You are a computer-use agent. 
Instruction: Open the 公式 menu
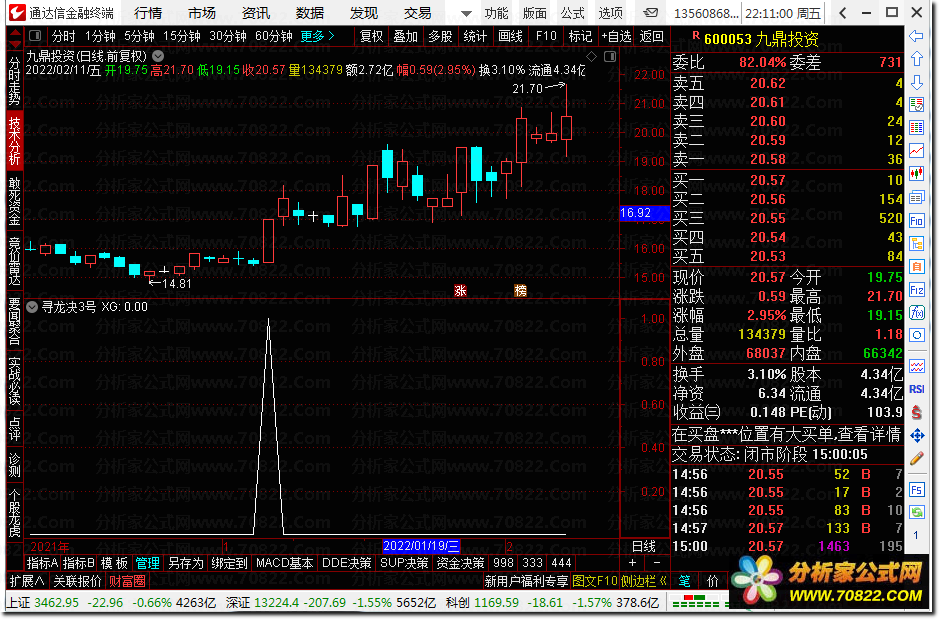(573, 13)
